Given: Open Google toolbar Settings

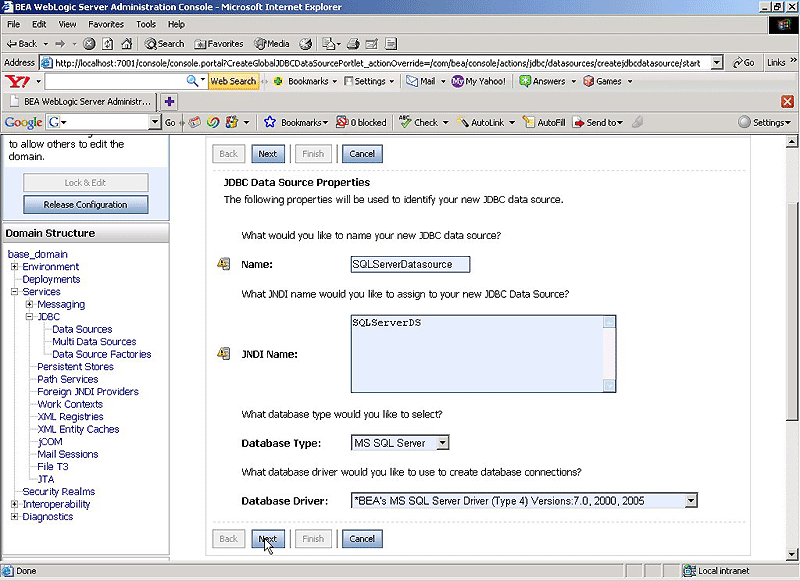Looking at the screenshot, I should pos(765,122).
